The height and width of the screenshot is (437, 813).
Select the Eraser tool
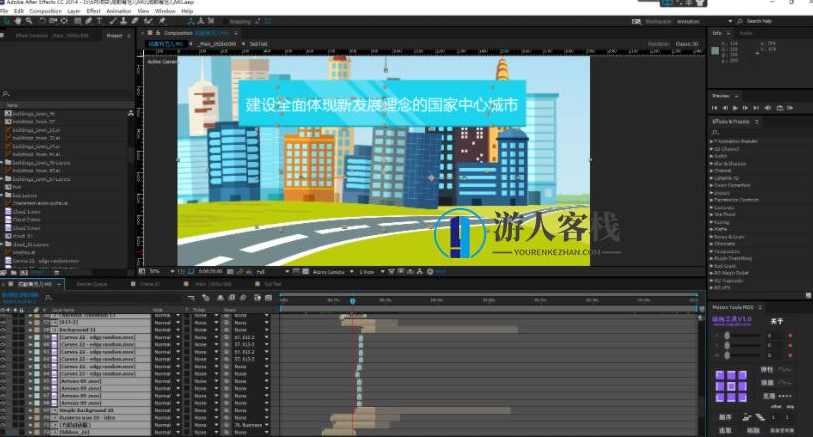134,21
